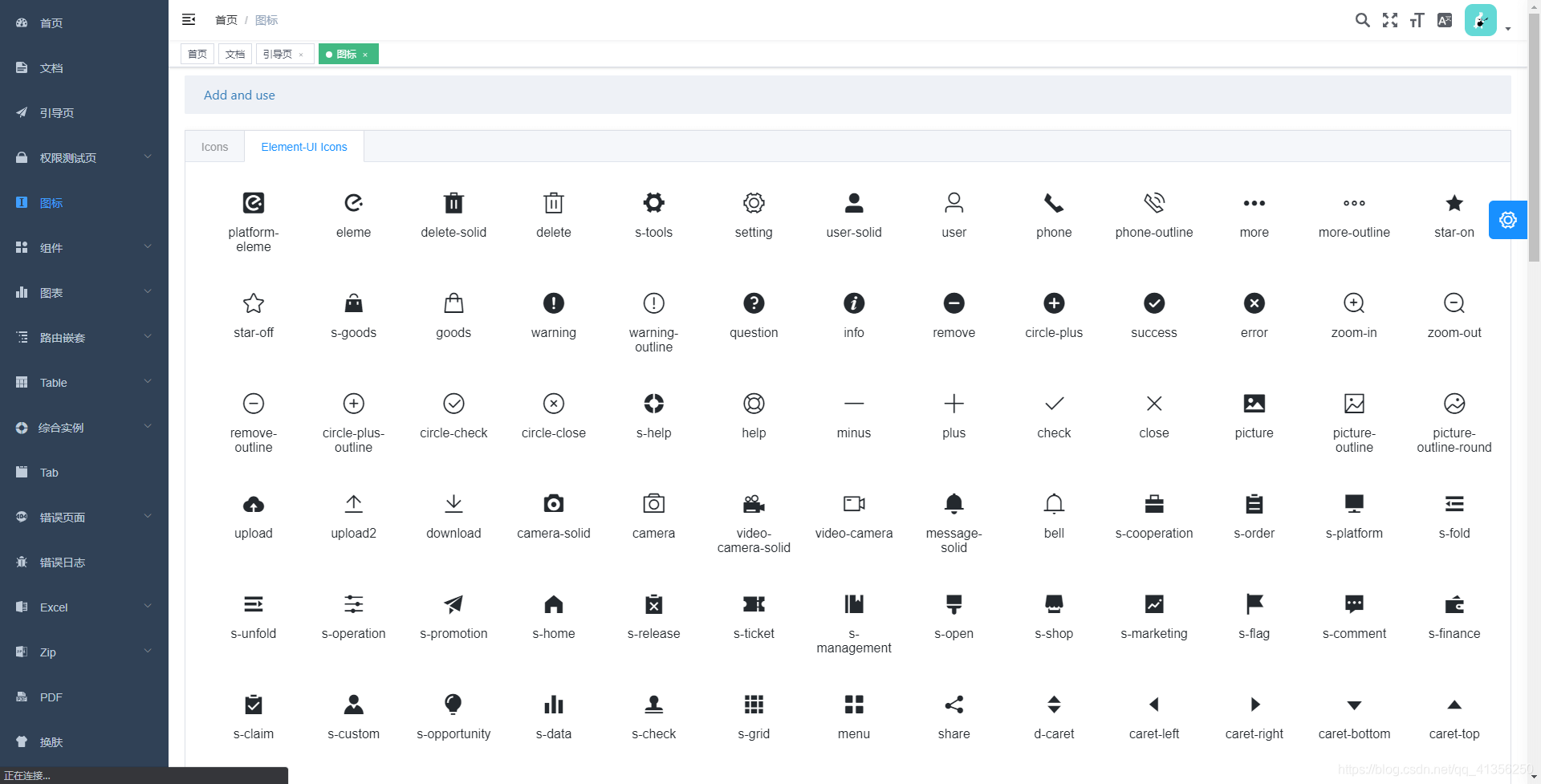Close the 图标 tag

[x=365, y=55]
